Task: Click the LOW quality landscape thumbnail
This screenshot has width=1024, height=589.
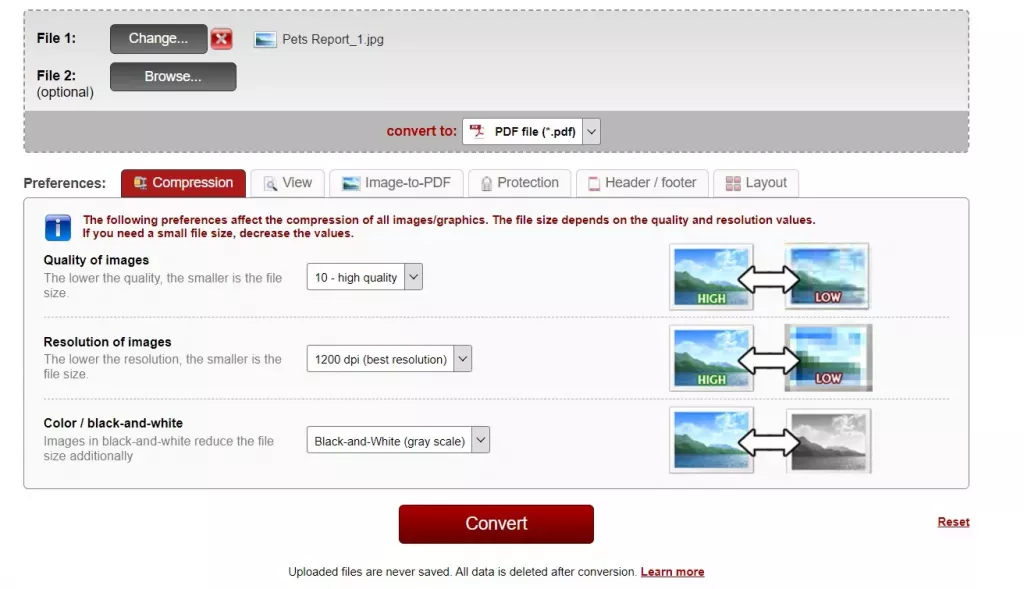Action: pos(827,276)
